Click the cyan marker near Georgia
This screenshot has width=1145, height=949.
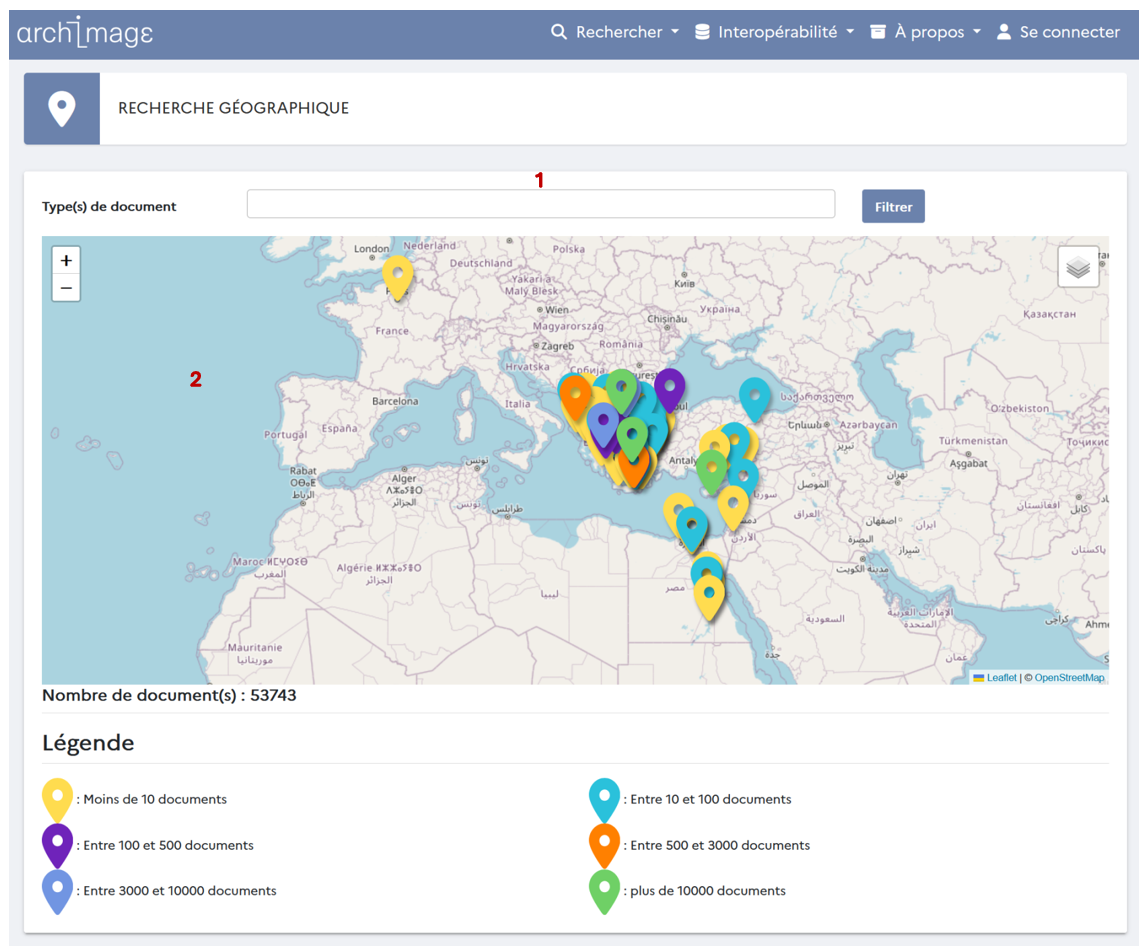[755, 397]
